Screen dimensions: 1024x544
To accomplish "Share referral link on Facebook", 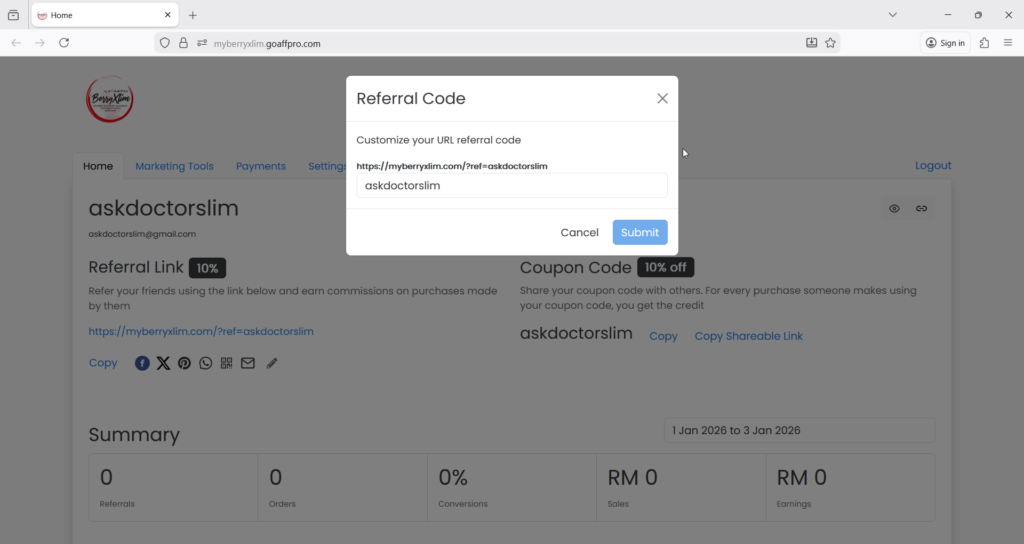I will [142, 363].
